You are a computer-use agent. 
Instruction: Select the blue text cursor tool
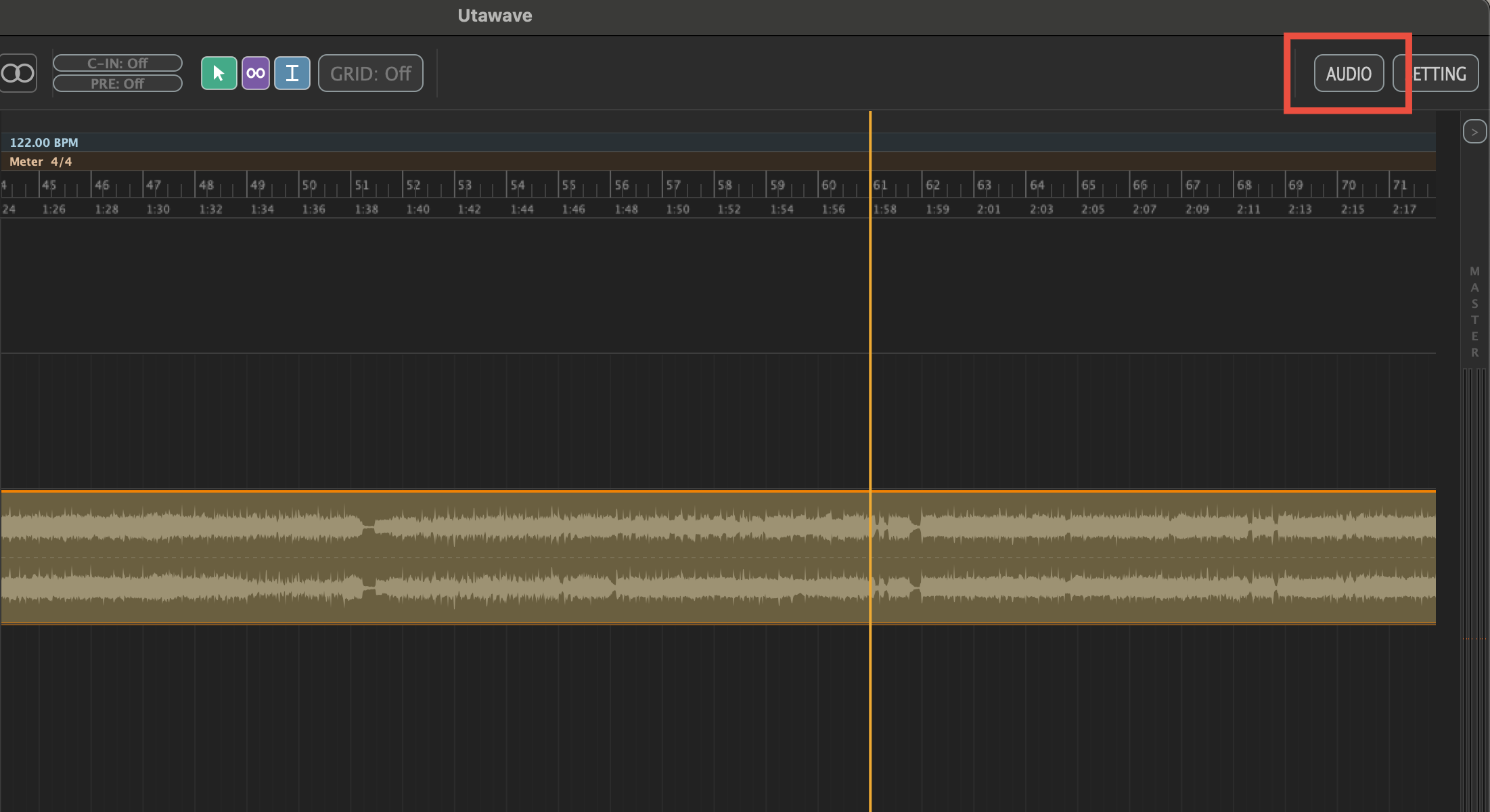click(292, 73)
